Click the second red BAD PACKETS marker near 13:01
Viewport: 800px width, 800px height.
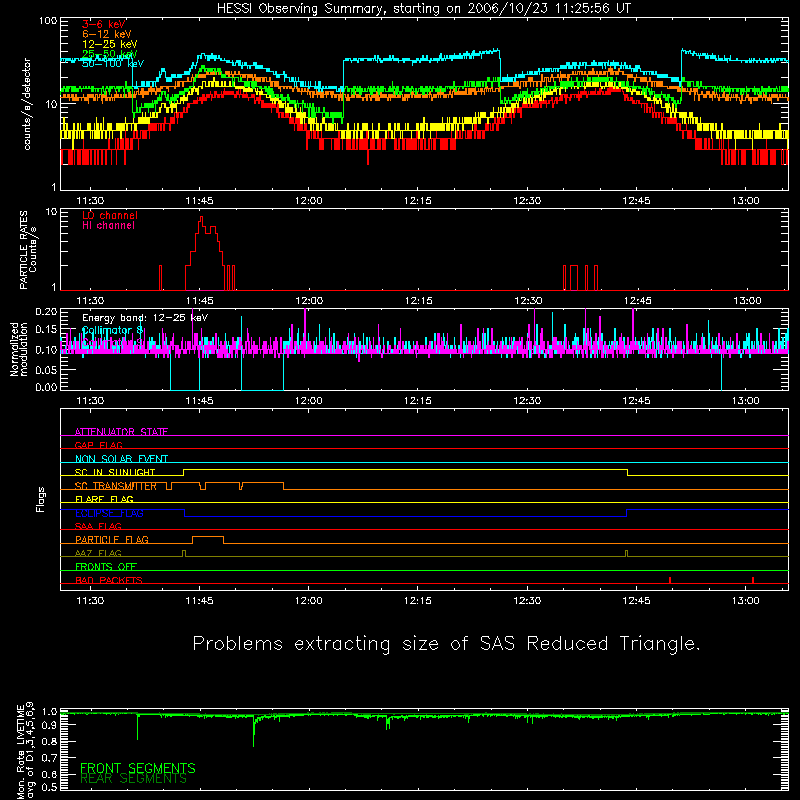(753, 580)
